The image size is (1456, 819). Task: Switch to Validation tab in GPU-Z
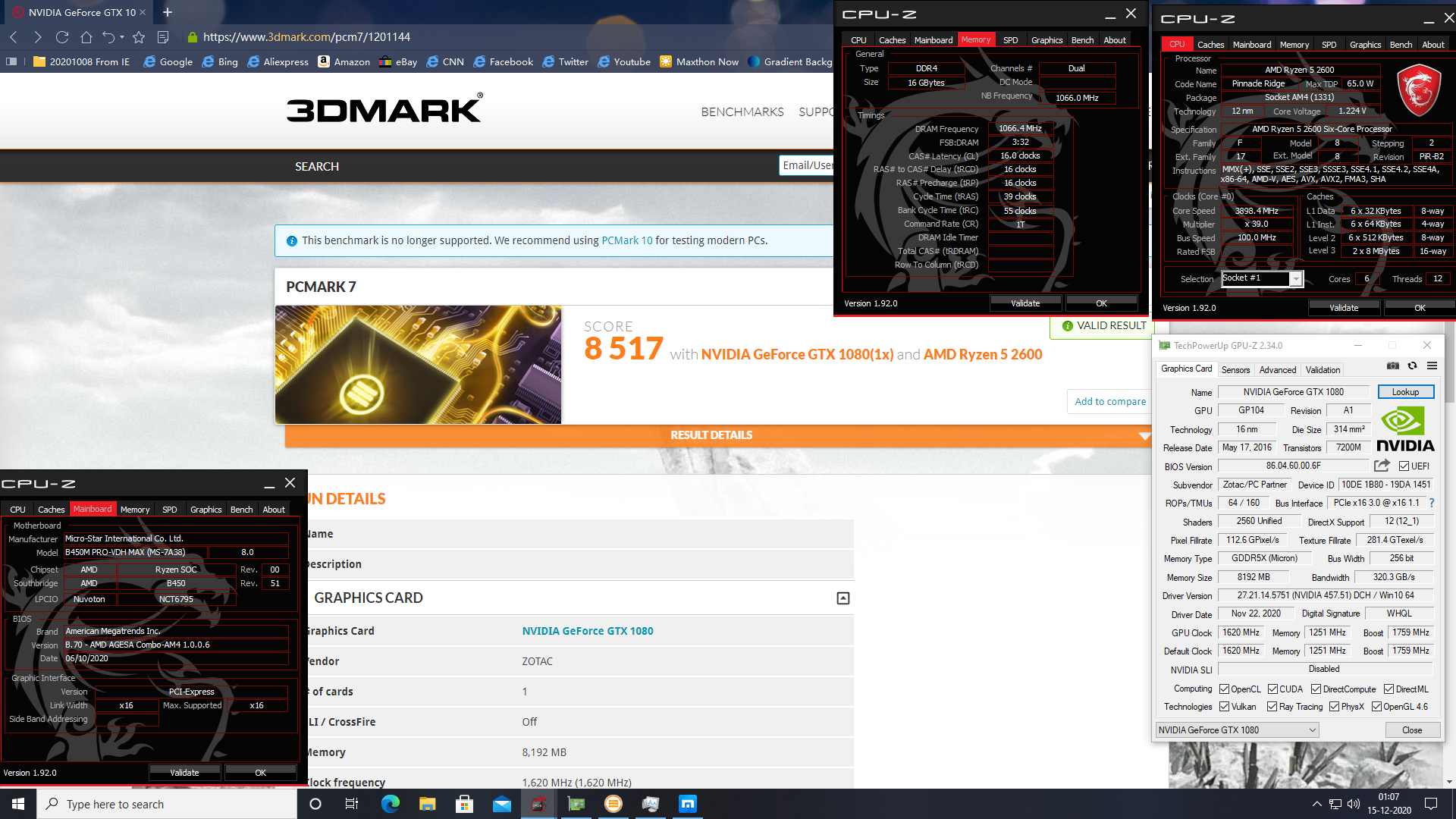(x=1323, y=369)
